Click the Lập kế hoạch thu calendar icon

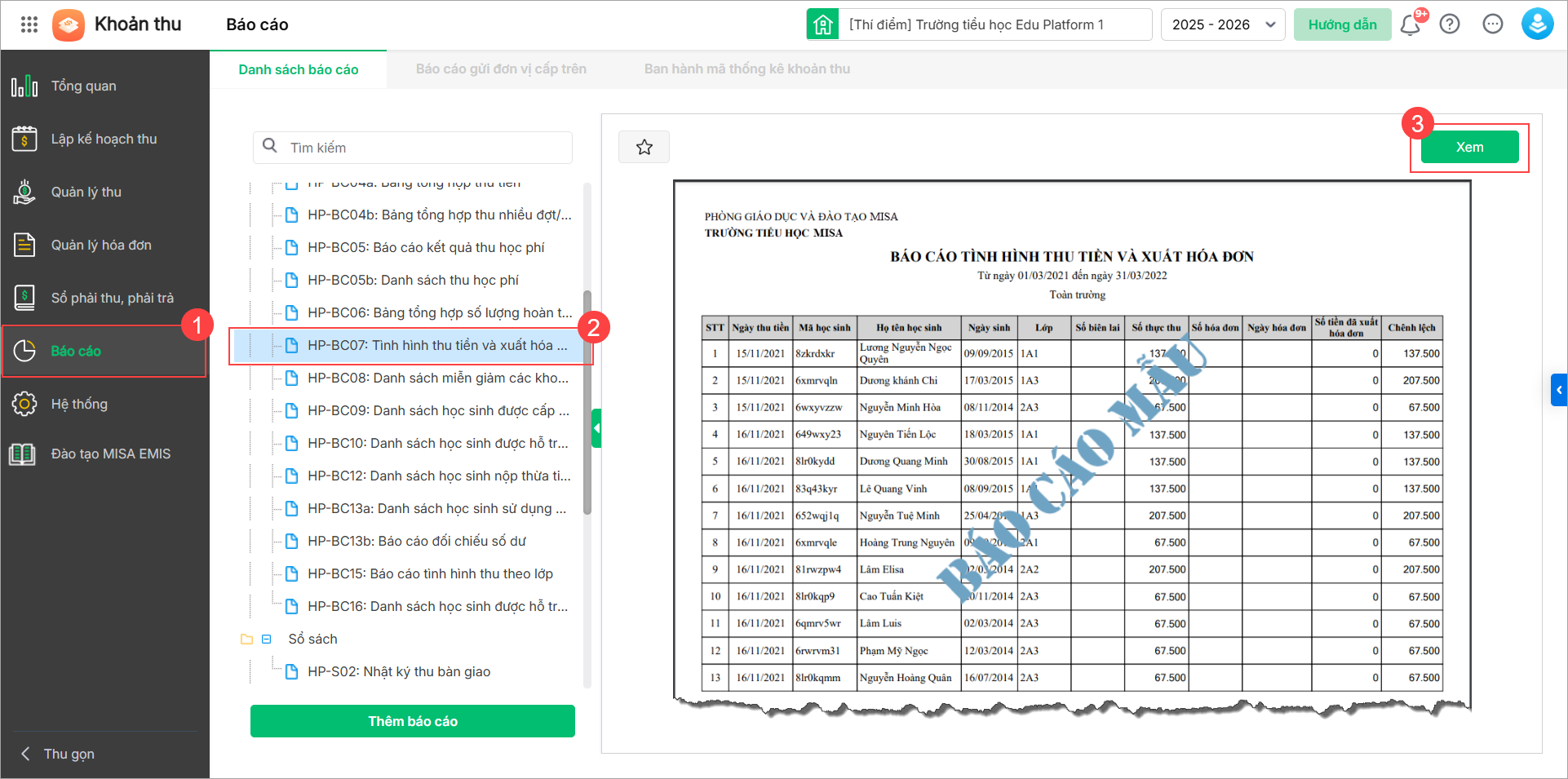[x=24, y=139]
